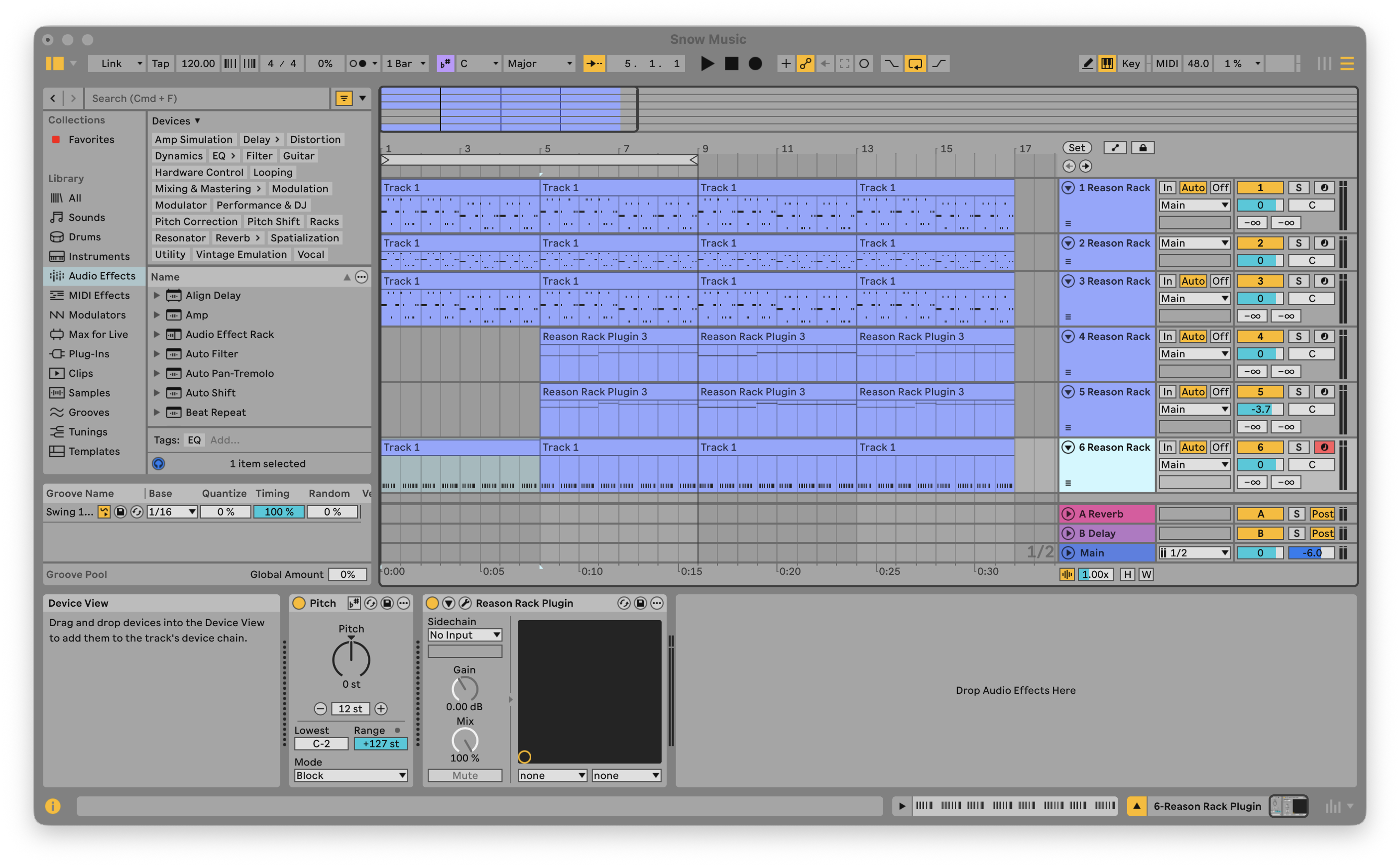This screenshot has height=867, width=1400.
Task: Click the browser search field
Action: pos(207,98)
